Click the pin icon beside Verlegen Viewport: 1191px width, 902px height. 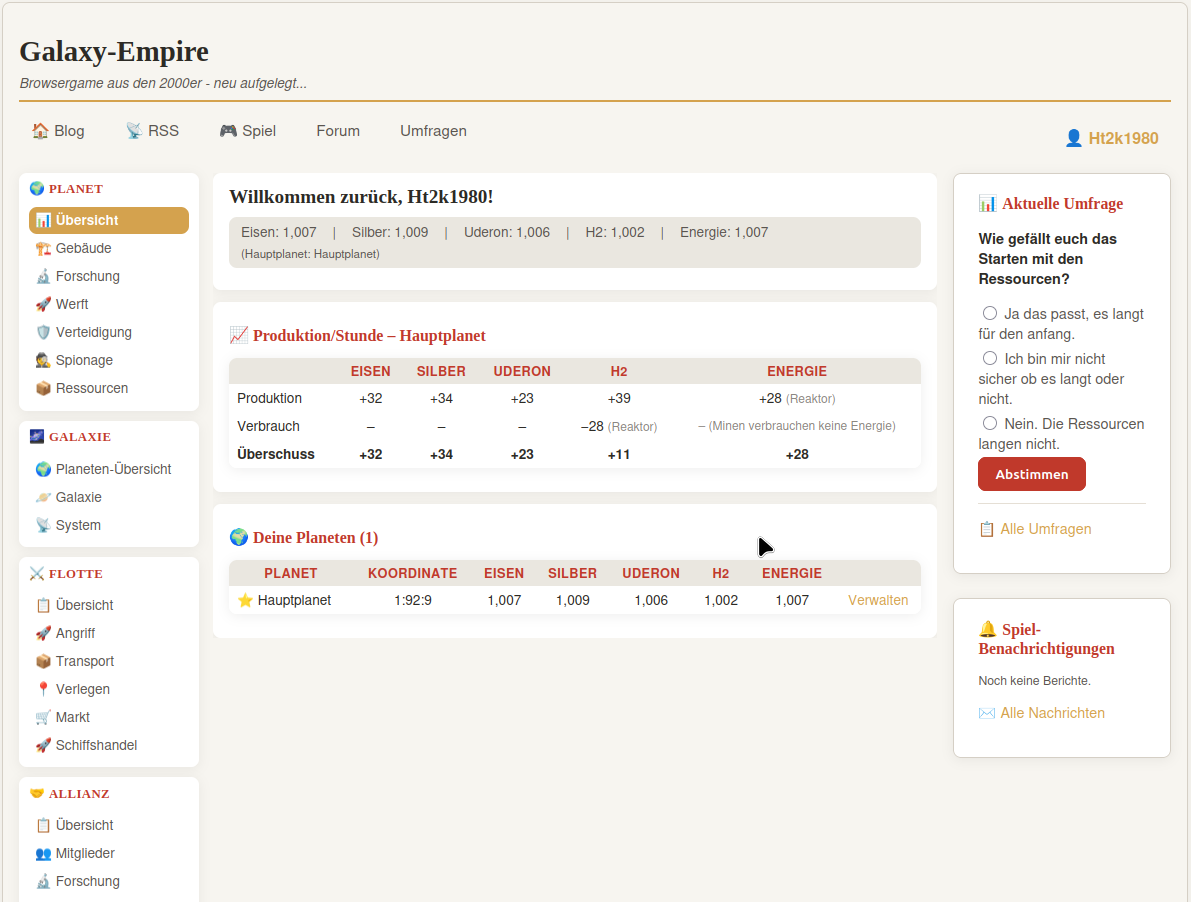tap(43, 689)
